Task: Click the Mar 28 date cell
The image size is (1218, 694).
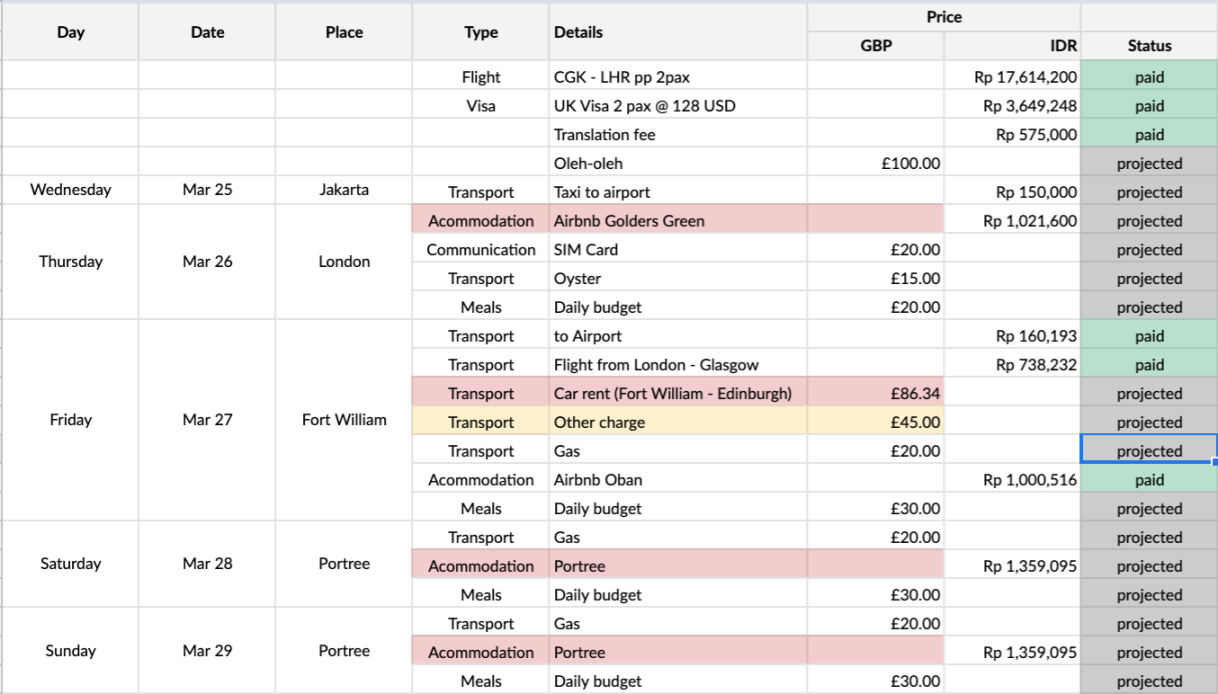Action: pos(207,564)
